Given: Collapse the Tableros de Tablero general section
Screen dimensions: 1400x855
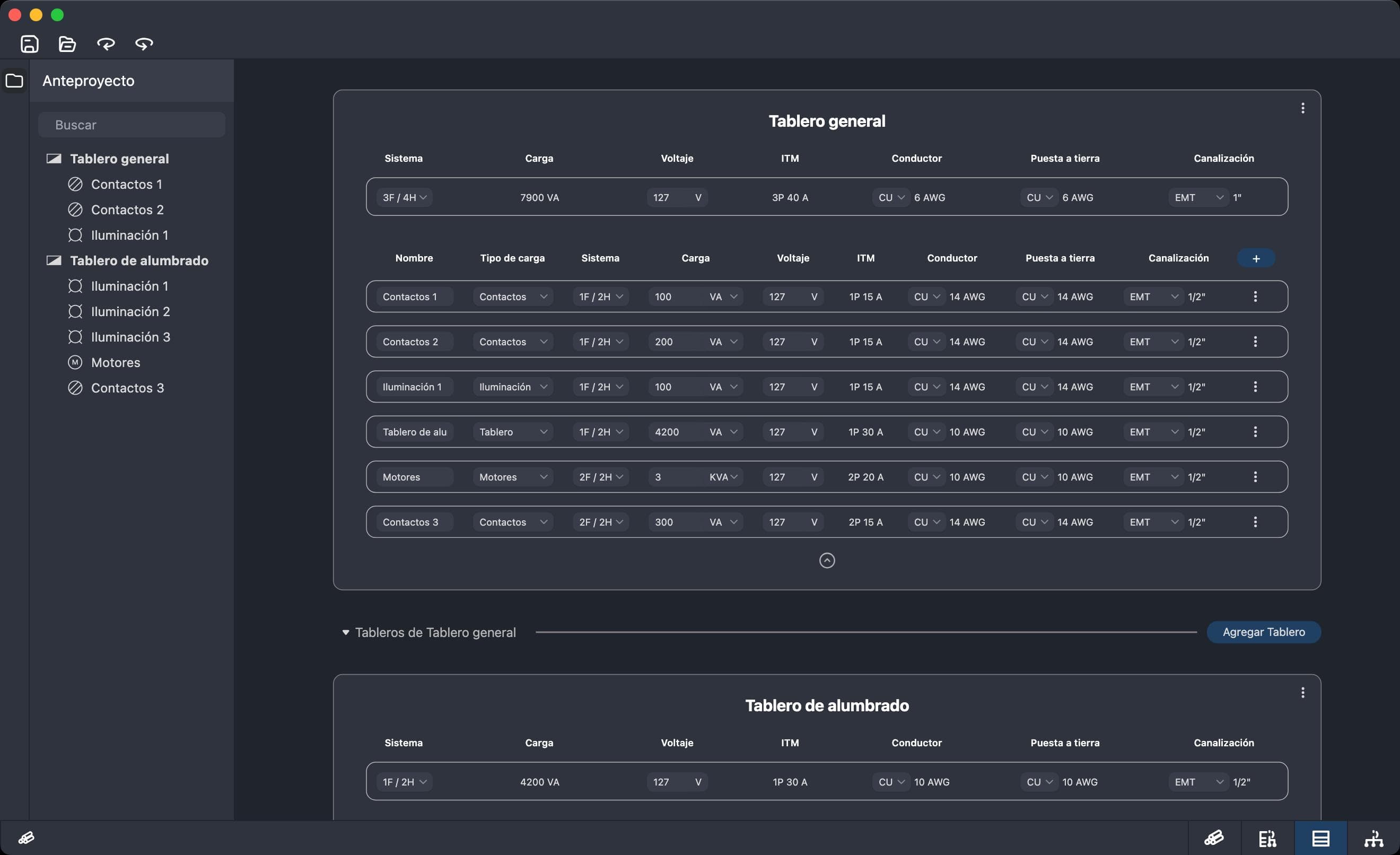Looking at the screenshot, I should [x=345, y=632].
